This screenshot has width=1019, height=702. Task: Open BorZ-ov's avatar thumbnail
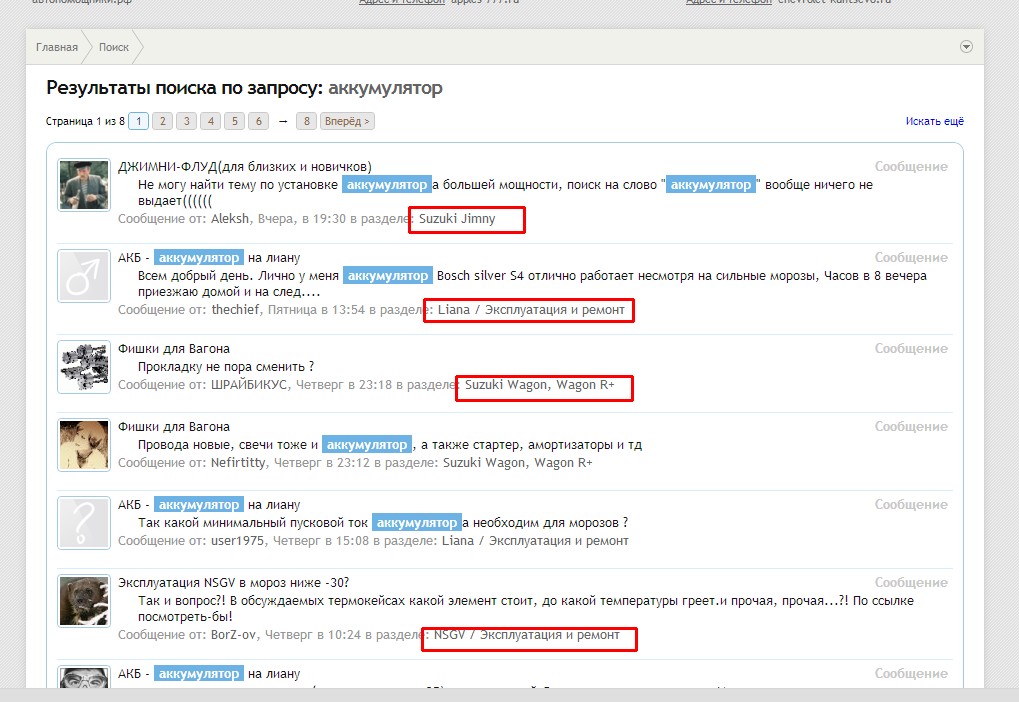(84, 601)
